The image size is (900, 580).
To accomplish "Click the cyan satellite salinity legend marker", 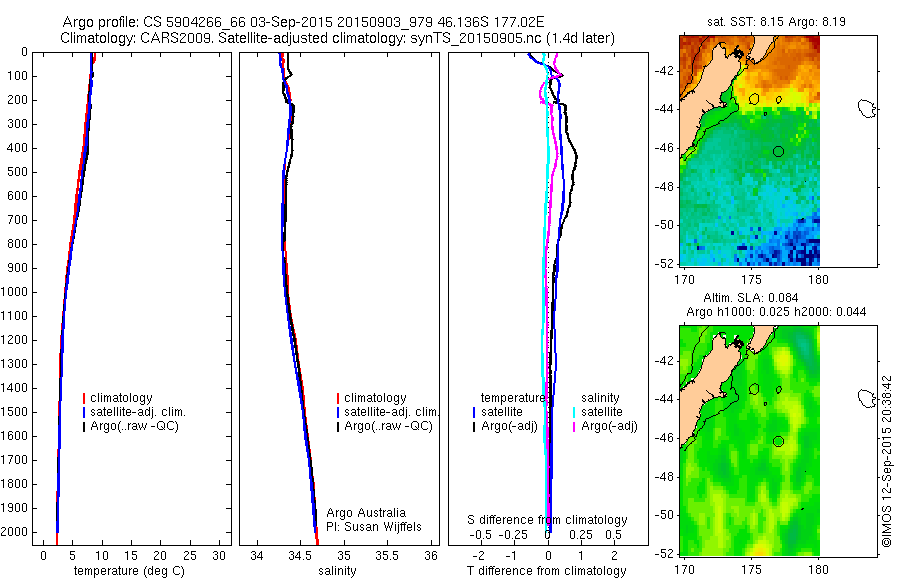I will 575,412.
